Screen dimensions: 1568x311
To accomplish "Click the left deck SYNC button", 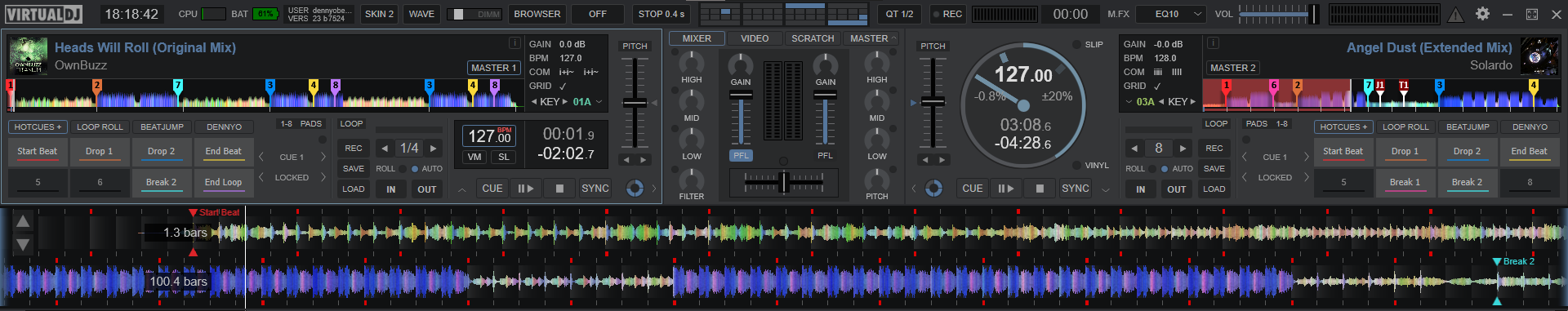I will (x=595, y=189).
